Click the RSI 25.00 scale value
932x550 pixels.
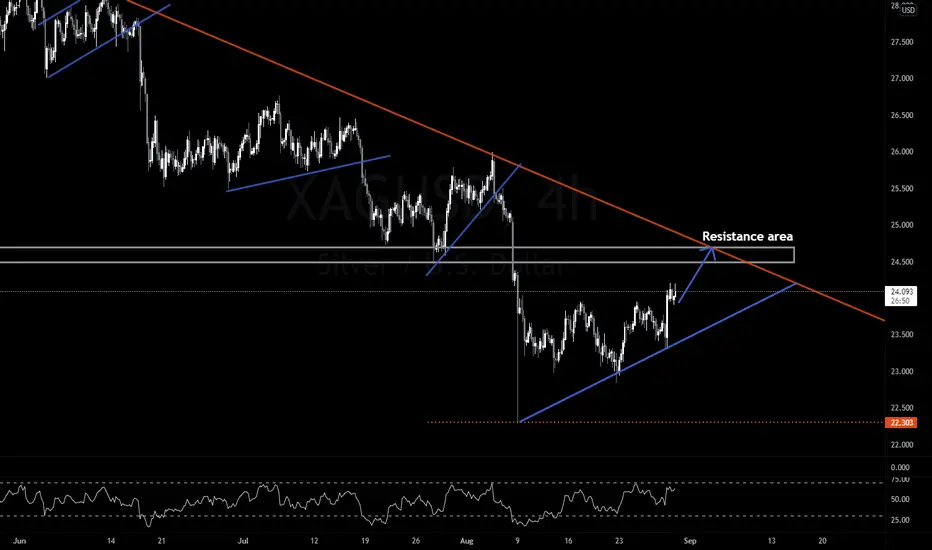pyautogui.click(x=900, y=520)
